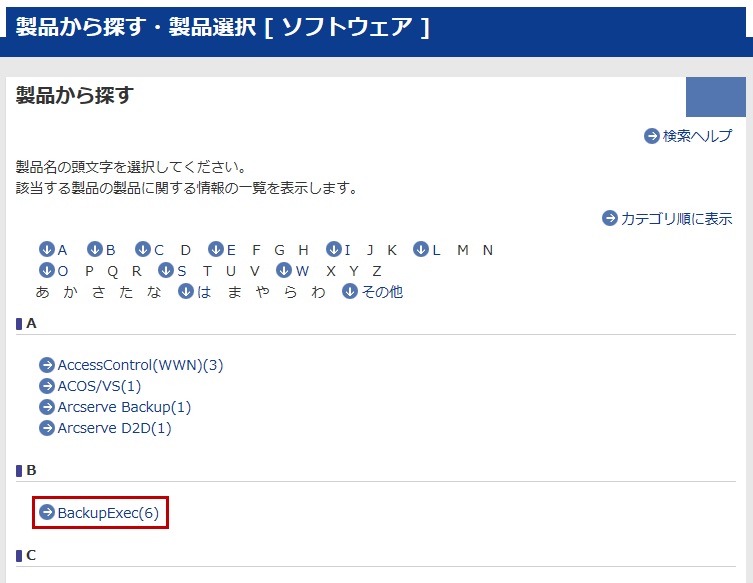Screen dimensions: 753x583
Task: Jump to section W via index letter
Action: point(302,271)
